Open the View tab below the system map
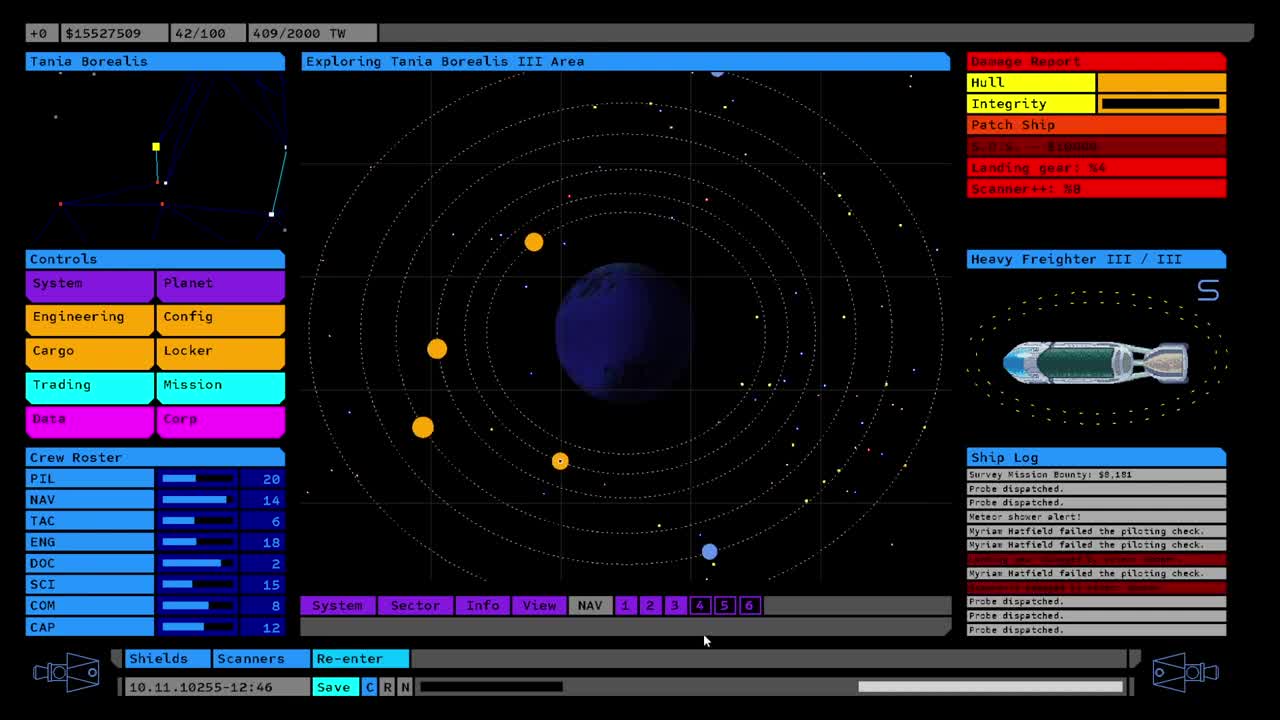Image resolution: width=1280 pixels, height=720 pixels. (x=538, y=605)
